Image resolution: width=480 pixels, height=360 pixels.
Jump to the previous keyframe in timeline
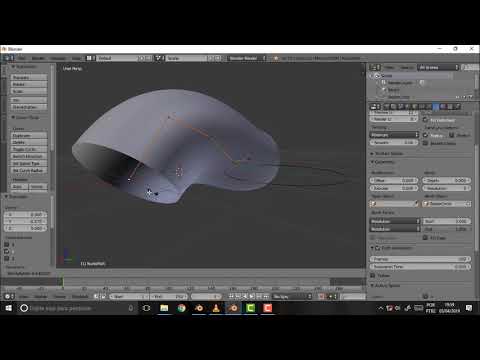[x=238, y=296]
